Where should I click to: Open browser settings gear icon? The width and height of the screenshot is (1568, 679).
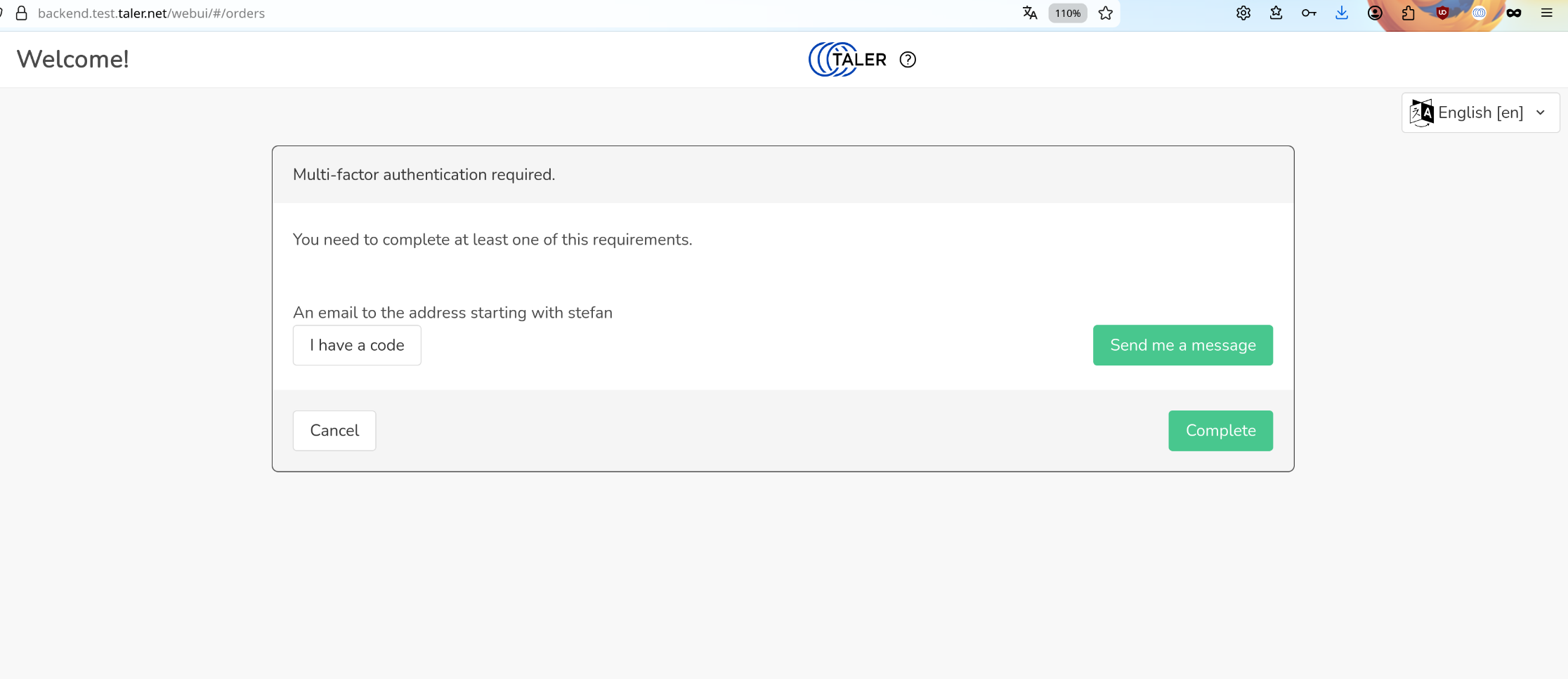click(1243, 13)
